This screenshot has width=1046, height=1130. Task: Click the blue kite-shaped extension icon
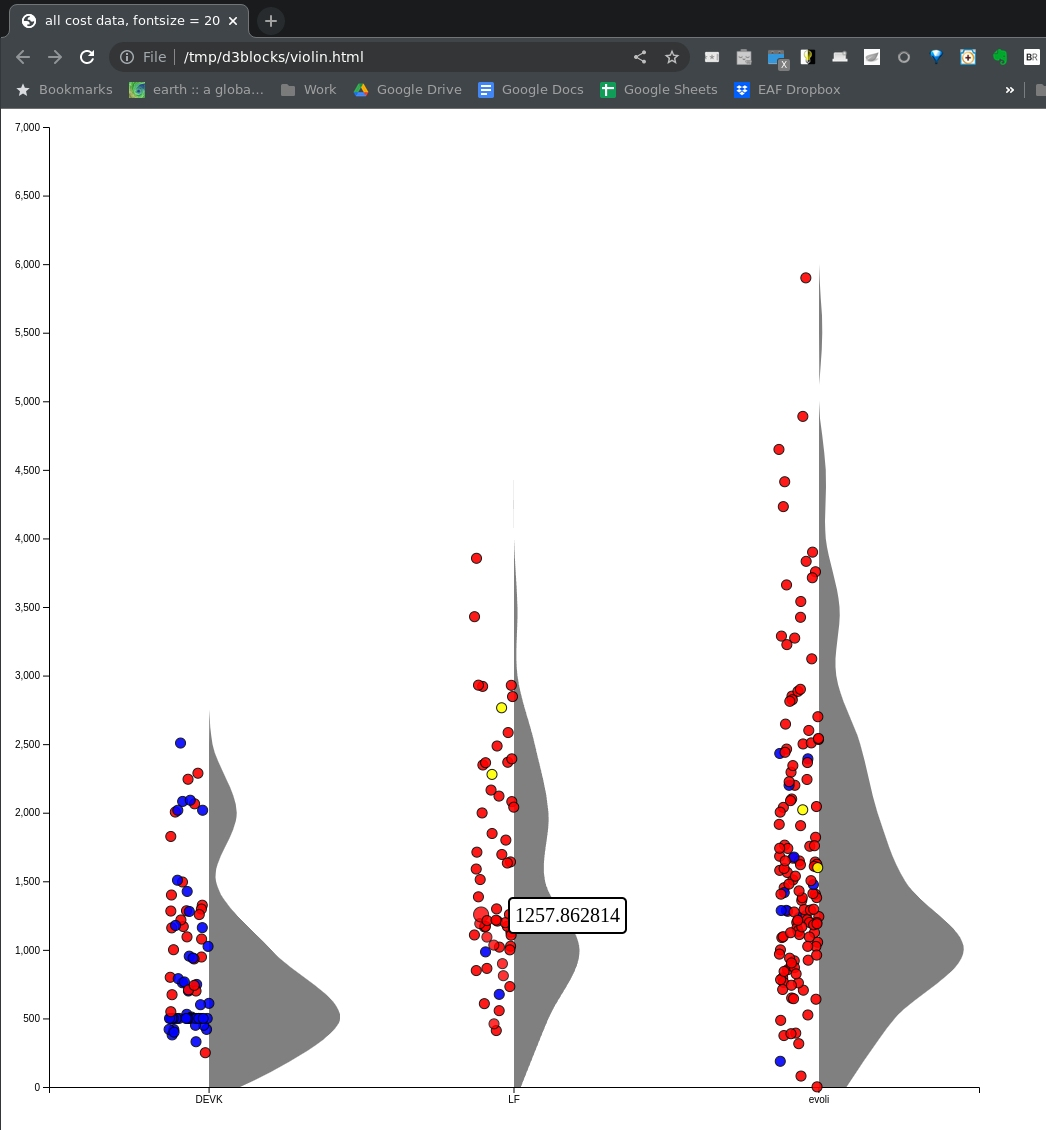tap(937, 57)
